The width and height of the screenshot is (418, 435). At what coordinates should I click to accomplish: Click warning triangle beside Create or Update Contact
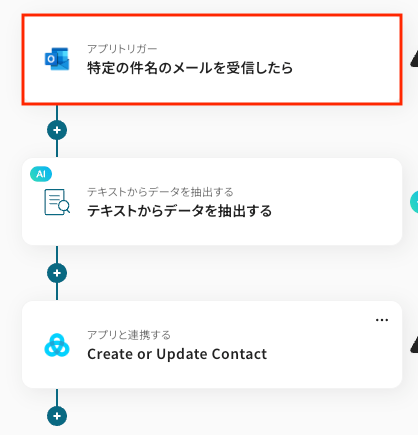[414, 345]
